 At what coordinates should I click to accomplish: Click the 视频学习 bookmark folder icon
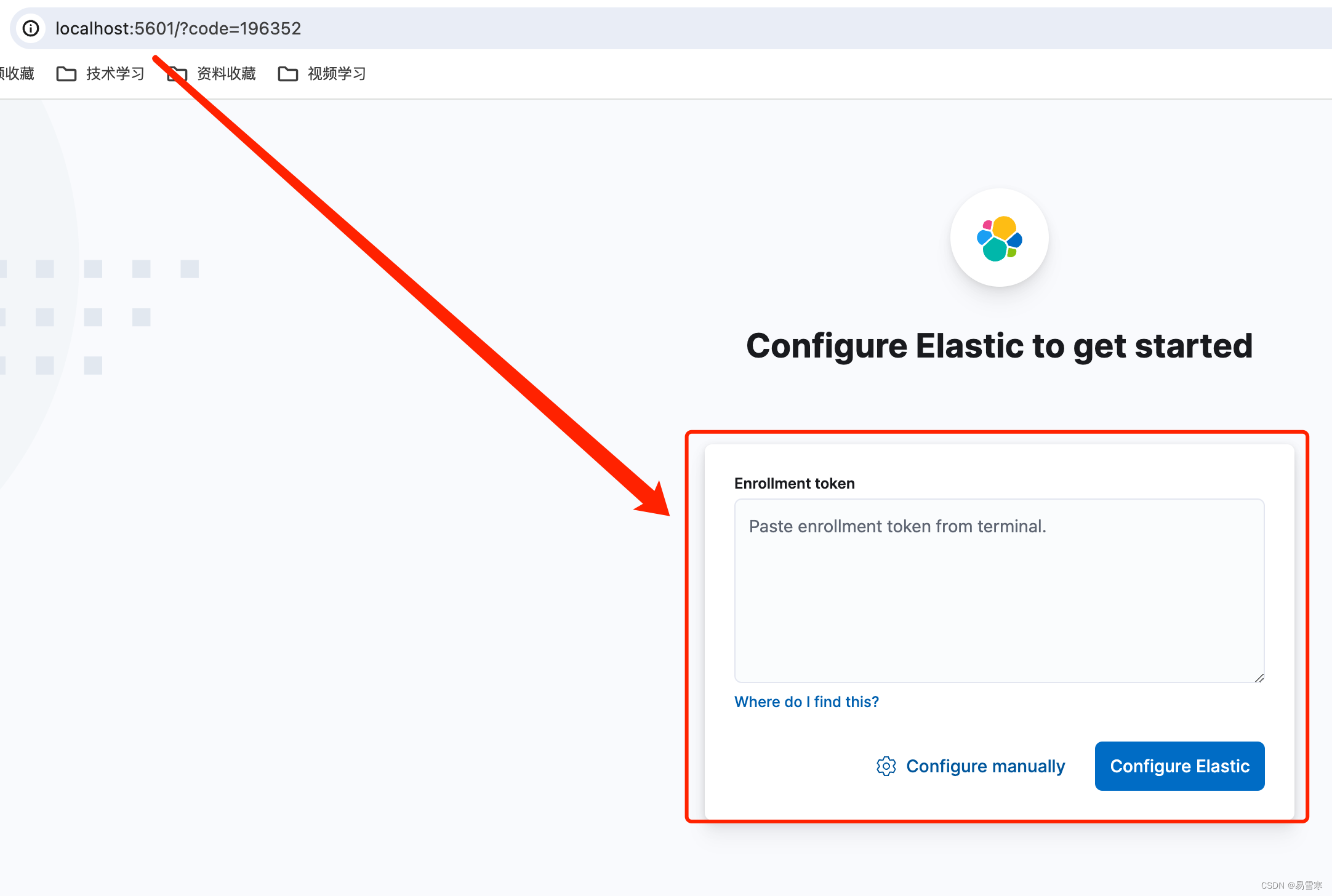(287, 73)
